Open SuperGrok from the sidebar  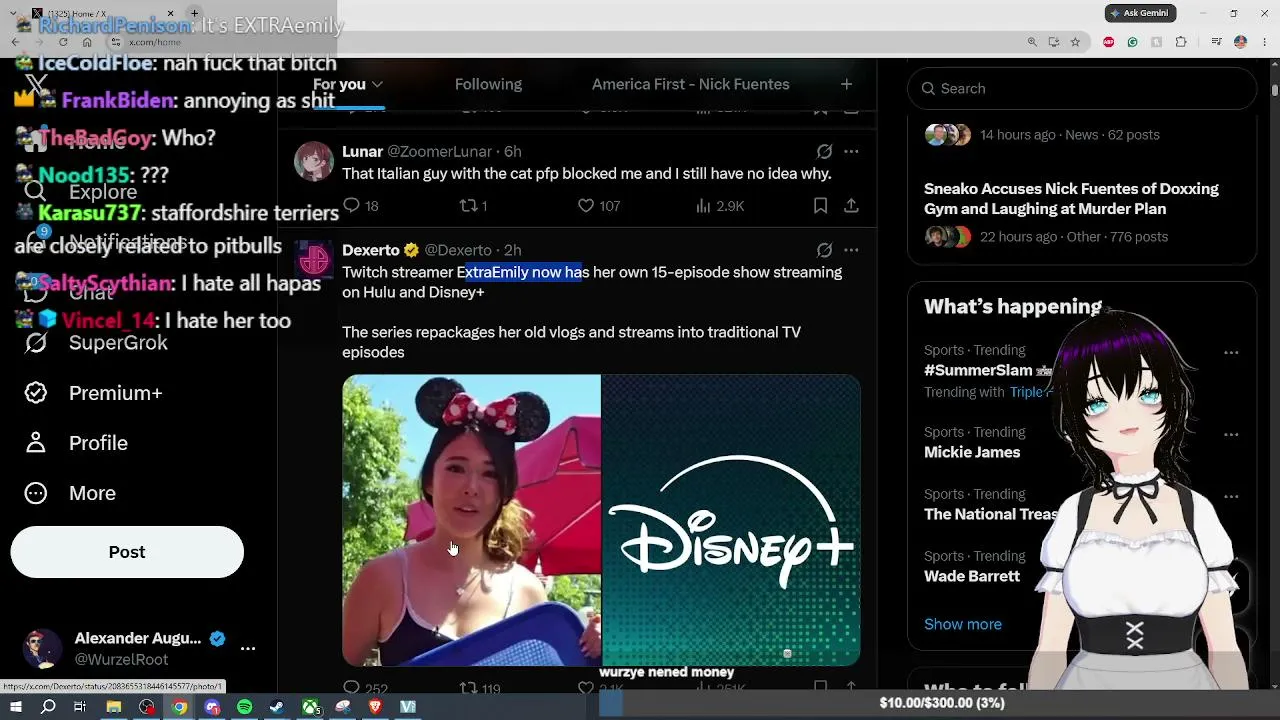pos(118,343)
